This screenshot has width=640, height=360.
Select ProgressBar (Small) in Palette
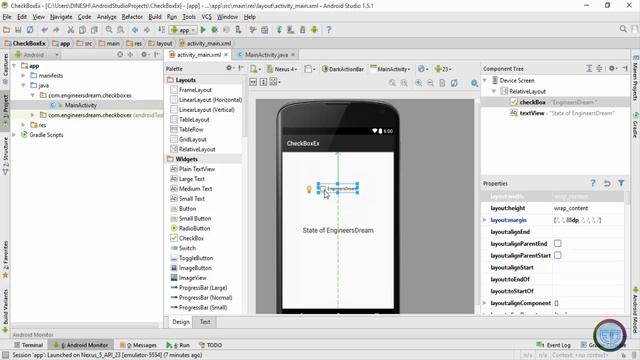[x=199, y=307]
